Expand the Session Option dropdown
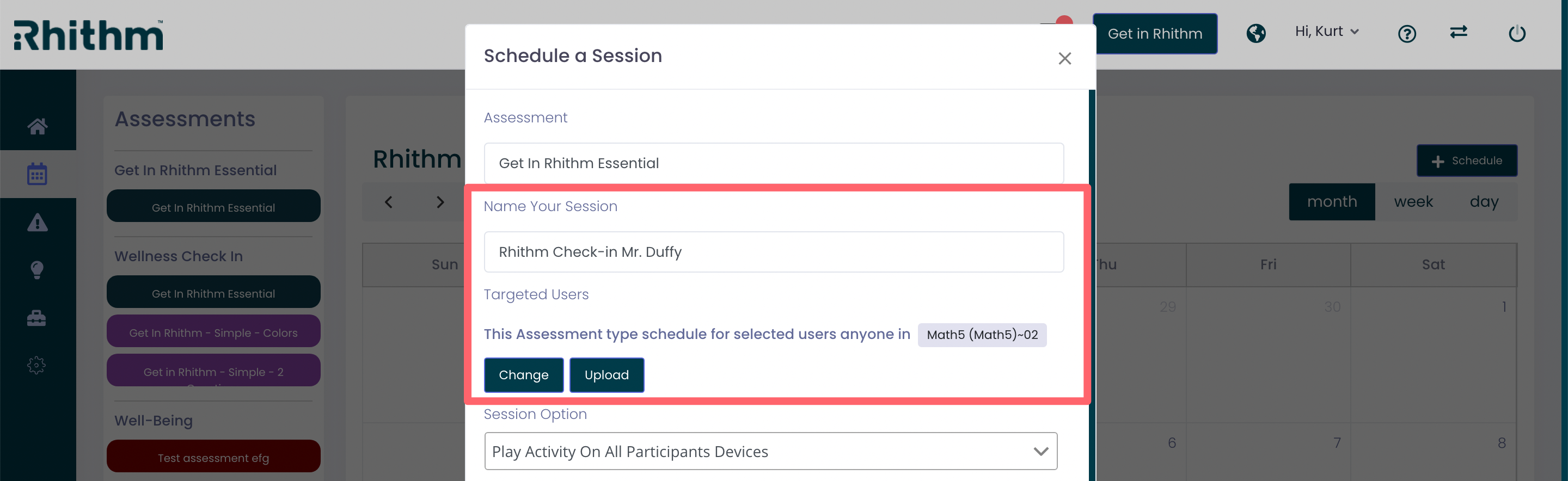This screenshot has height=481, width=1568. (x=770, y=451)
